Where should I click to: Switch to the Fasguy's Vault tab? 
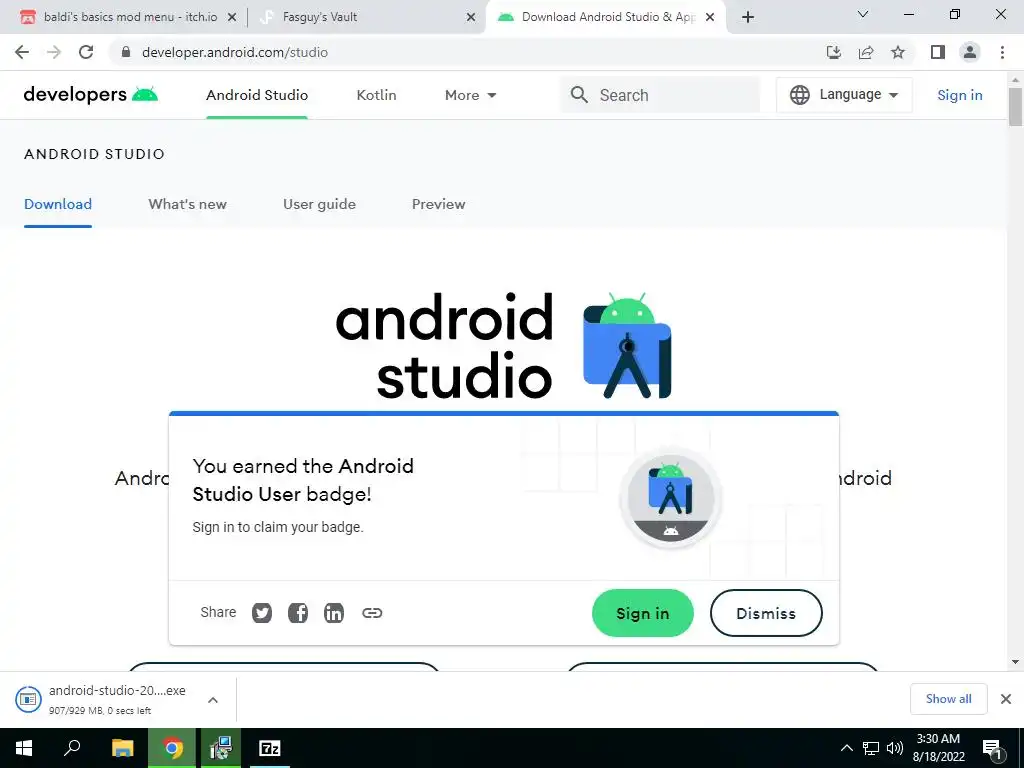(x=366, y=17)
